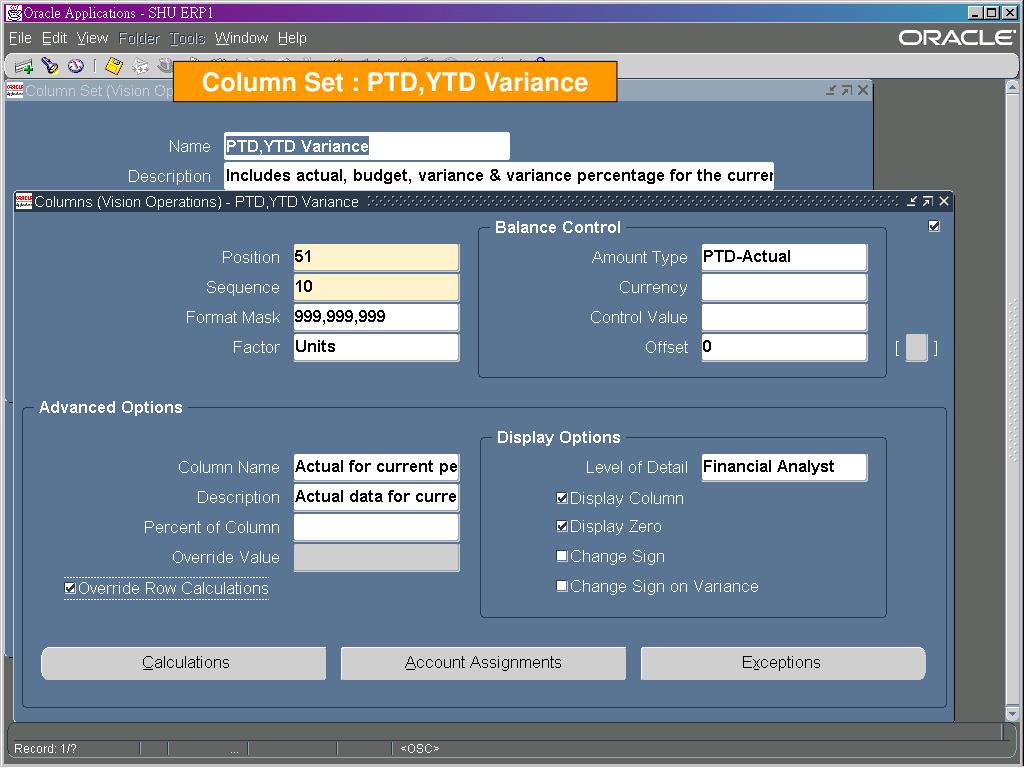Click the Column Set Description field
Image resolution: width=1024 pixels, height=768 pixels.
[x=499, y=176]
